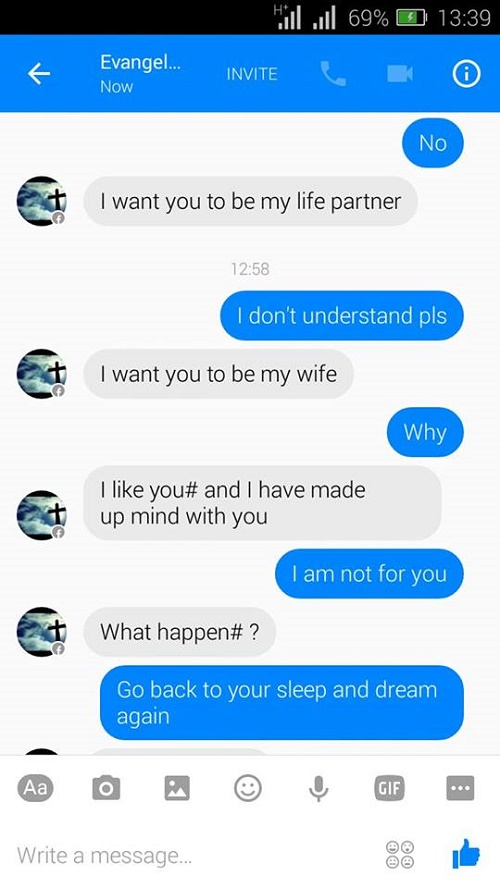Open the camera icon in composer bar
The image size is (500, 888).
106,788
